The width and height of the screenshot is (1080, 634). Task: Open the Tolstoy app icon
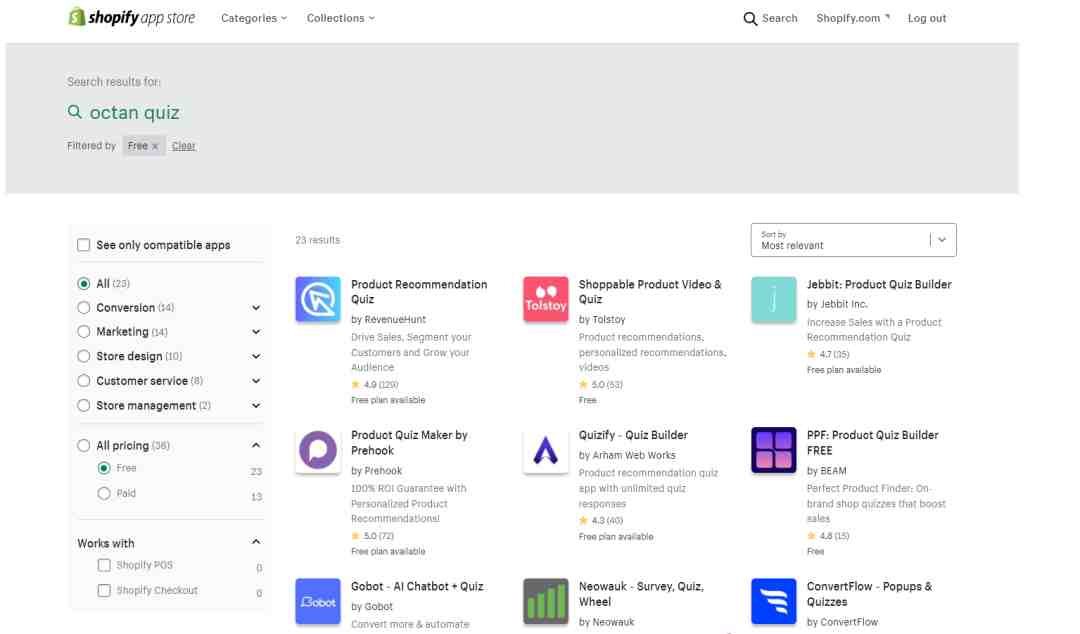click(546, 299)
